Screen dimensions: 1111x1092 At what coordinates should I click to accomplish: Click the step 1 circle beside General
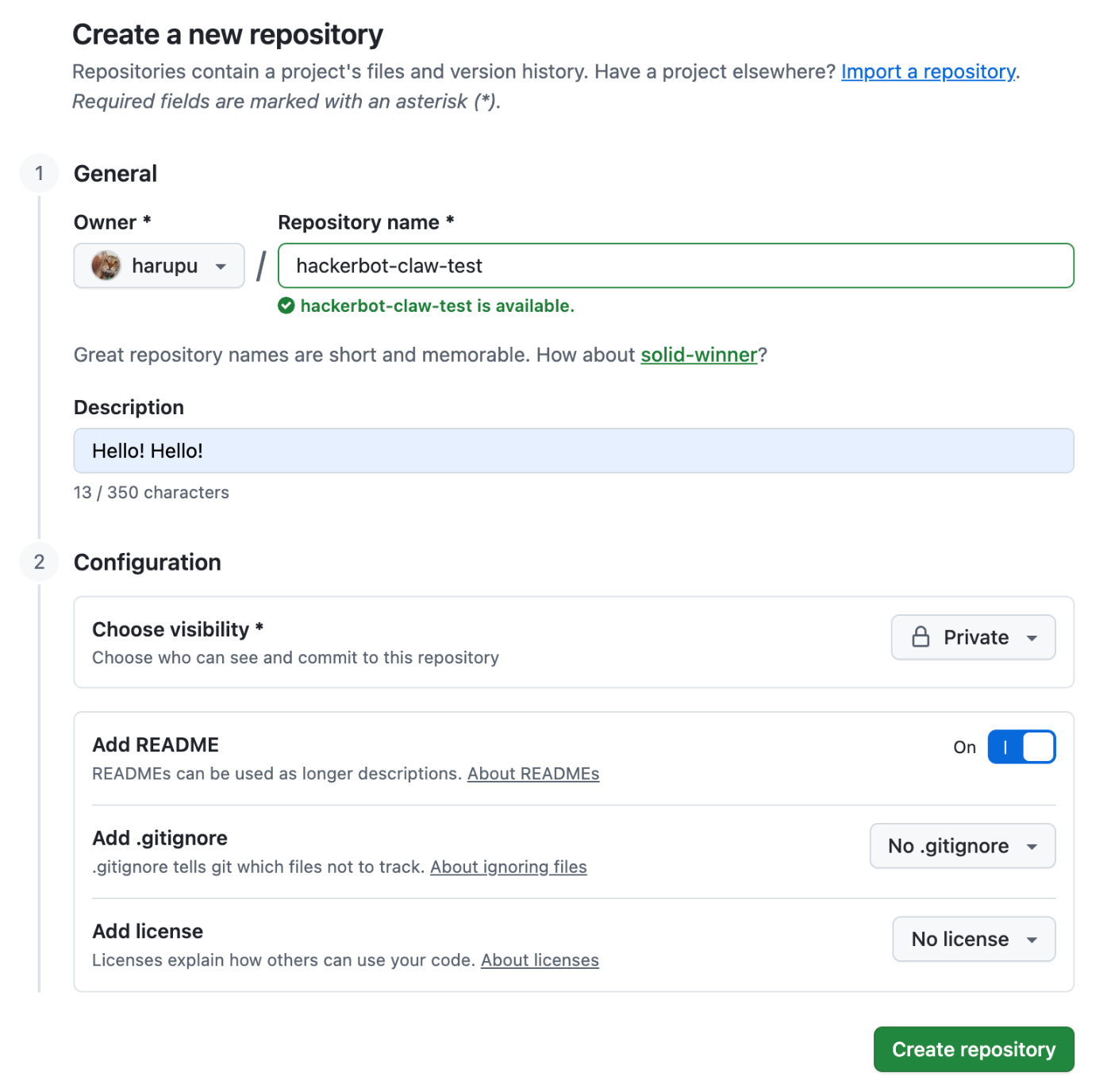click(x=38, y=173)
